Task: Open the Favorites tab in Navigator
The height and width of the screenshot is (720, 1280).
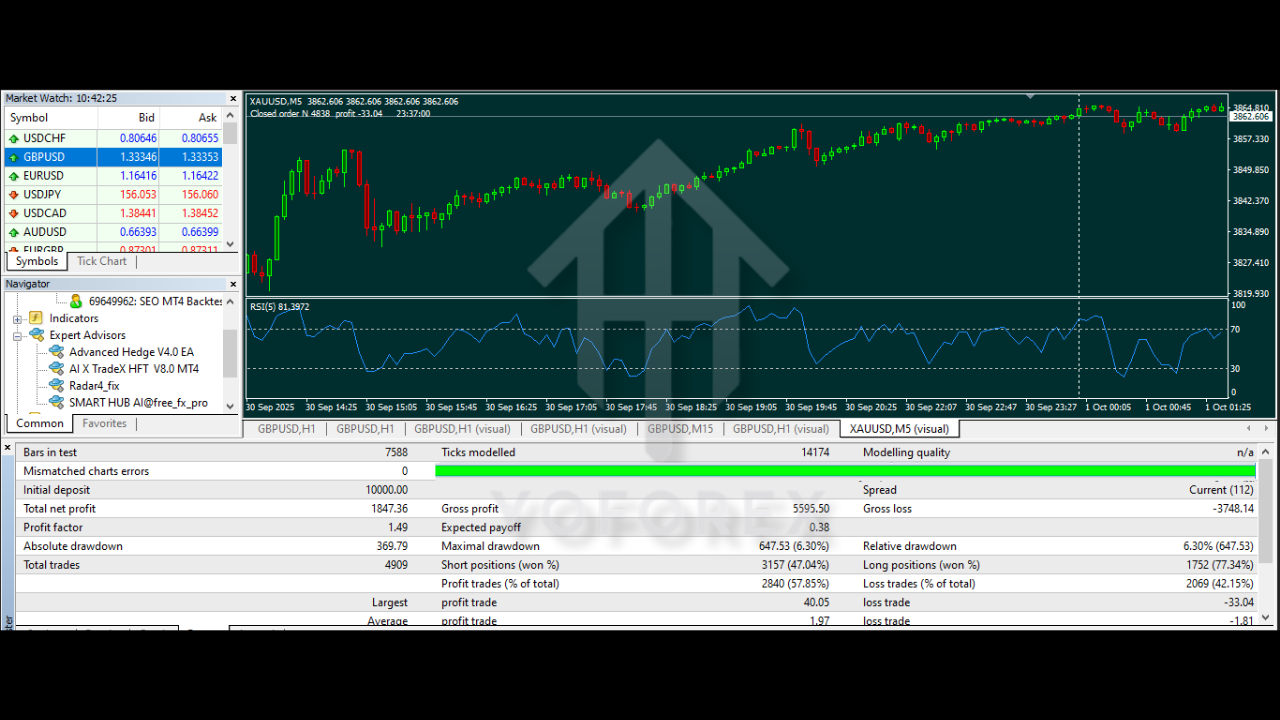Action: (104, 423)
